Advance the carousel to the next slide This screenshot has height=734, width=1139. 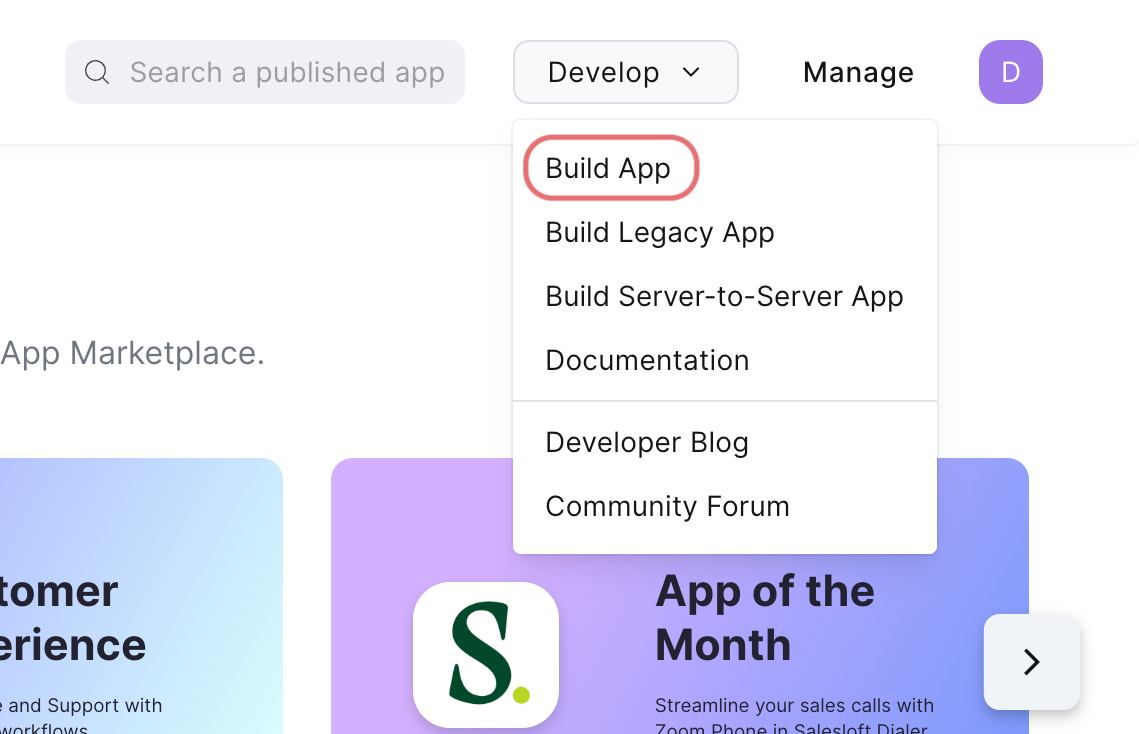coord(1031,662)
